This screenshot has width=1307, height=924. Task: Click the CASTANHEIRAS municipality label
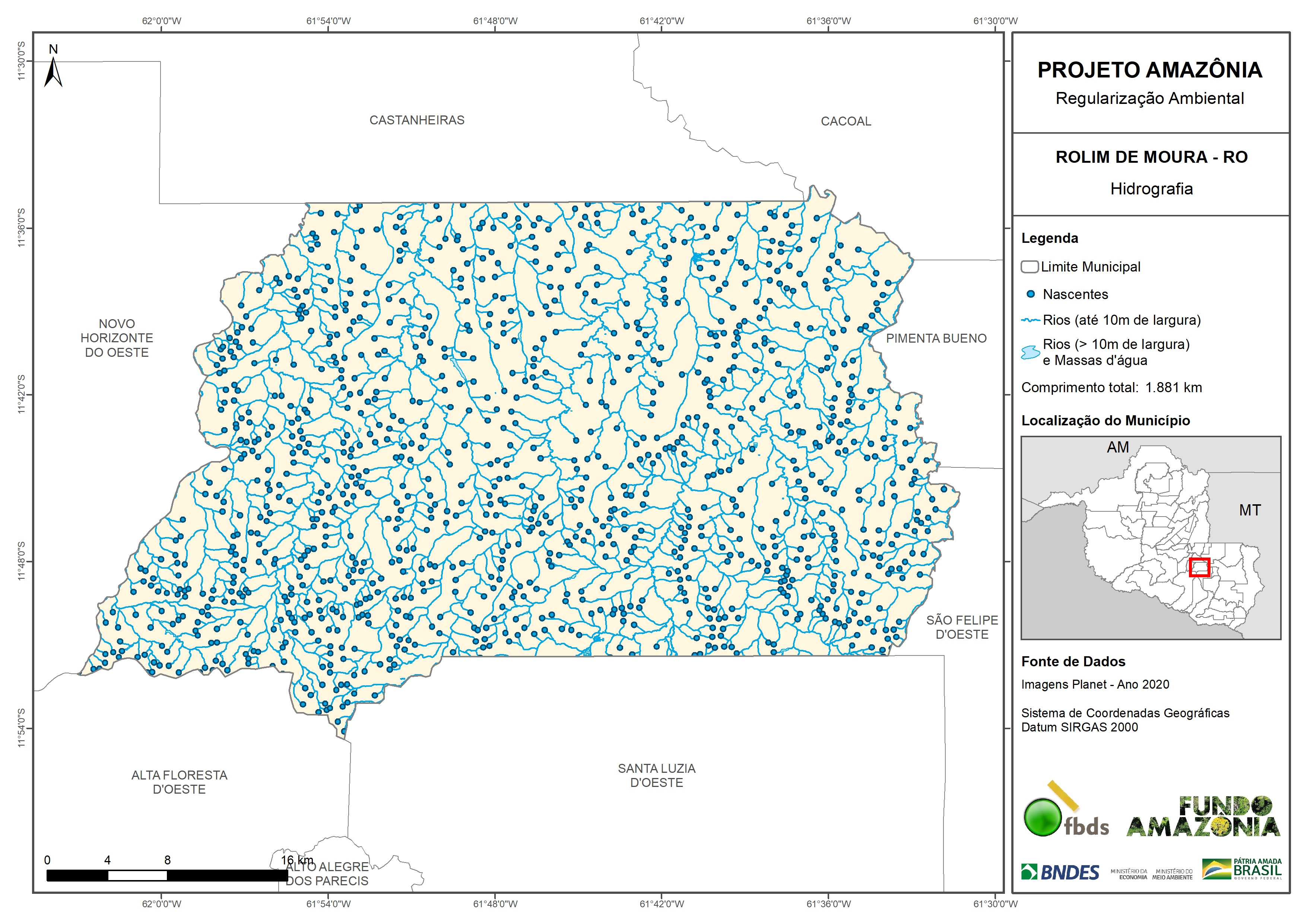click(417, 120)
